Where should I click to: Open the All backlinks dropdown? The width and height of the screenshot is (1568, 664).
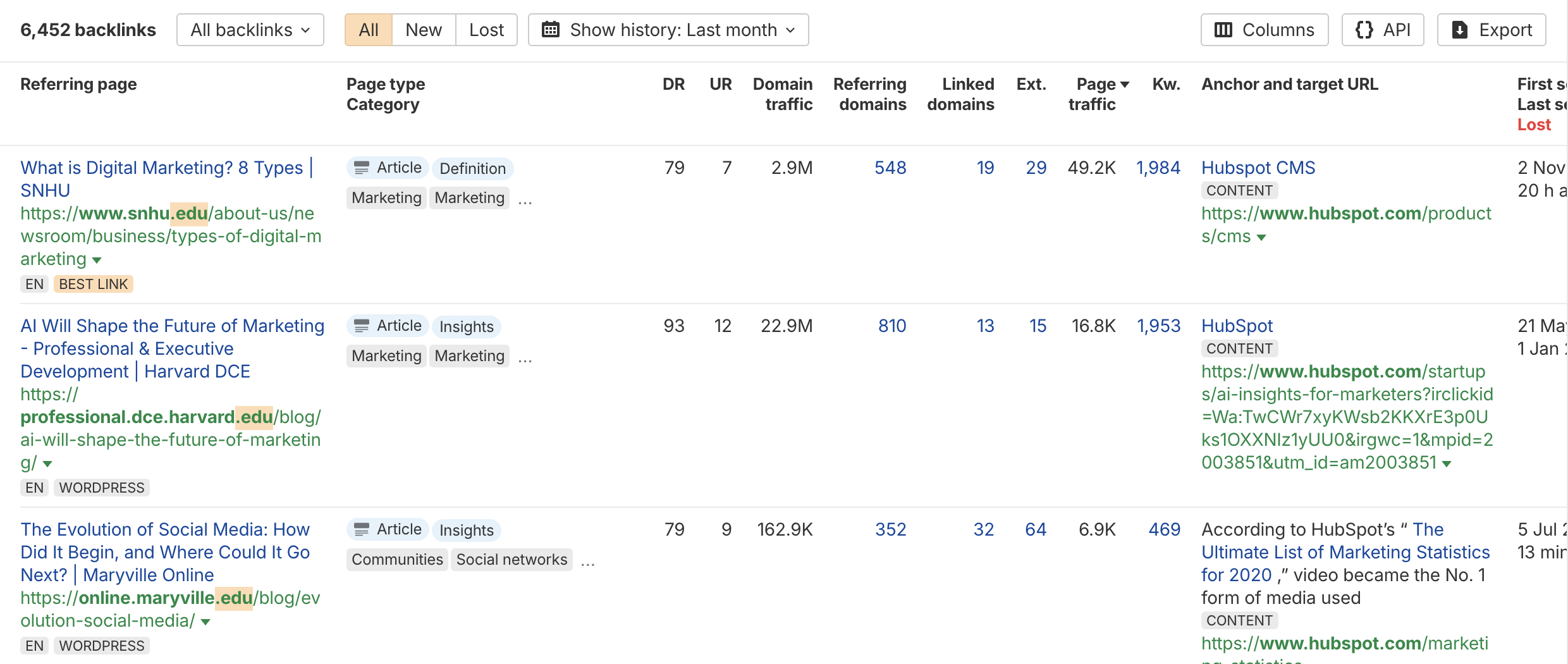click(250, 30)
